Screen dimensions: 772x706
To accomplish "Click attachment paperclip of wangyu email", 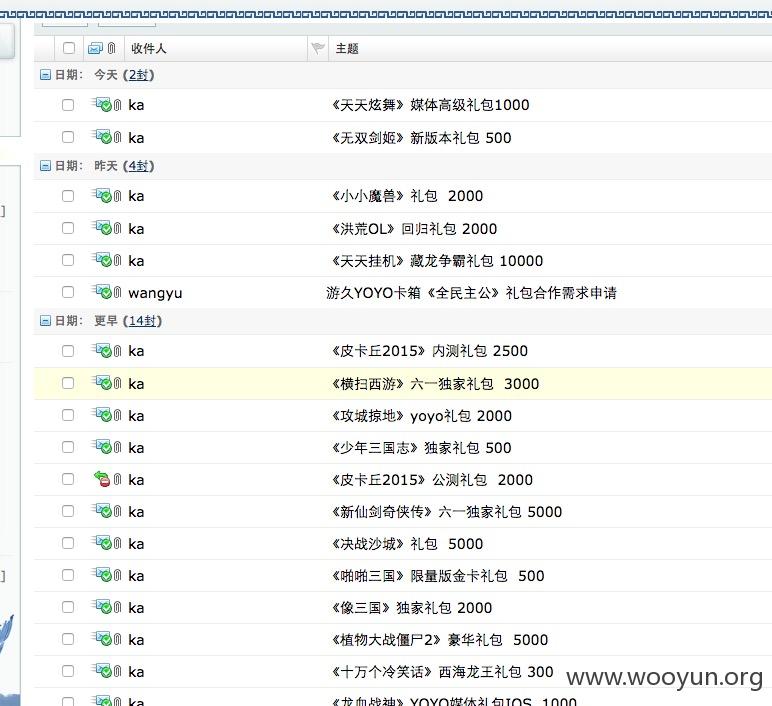I will click(x=117, y=292).
